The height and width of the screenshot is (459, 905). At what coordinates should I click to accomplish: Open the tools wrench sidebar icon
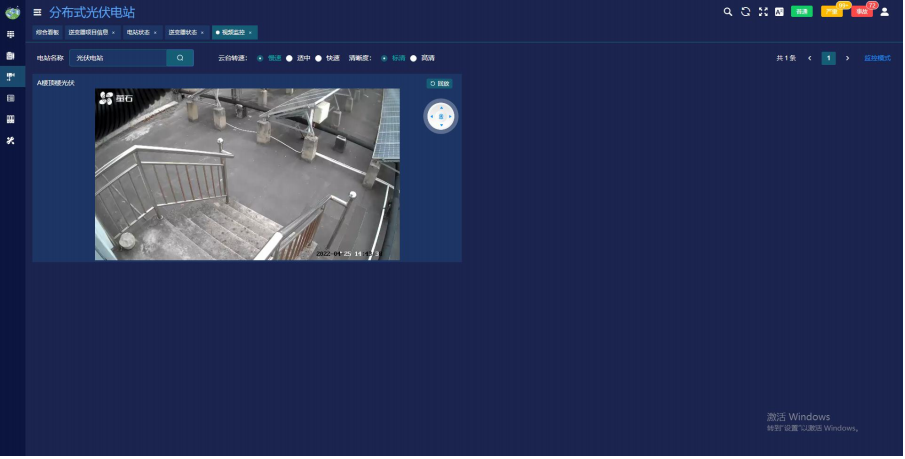[10, 140]
